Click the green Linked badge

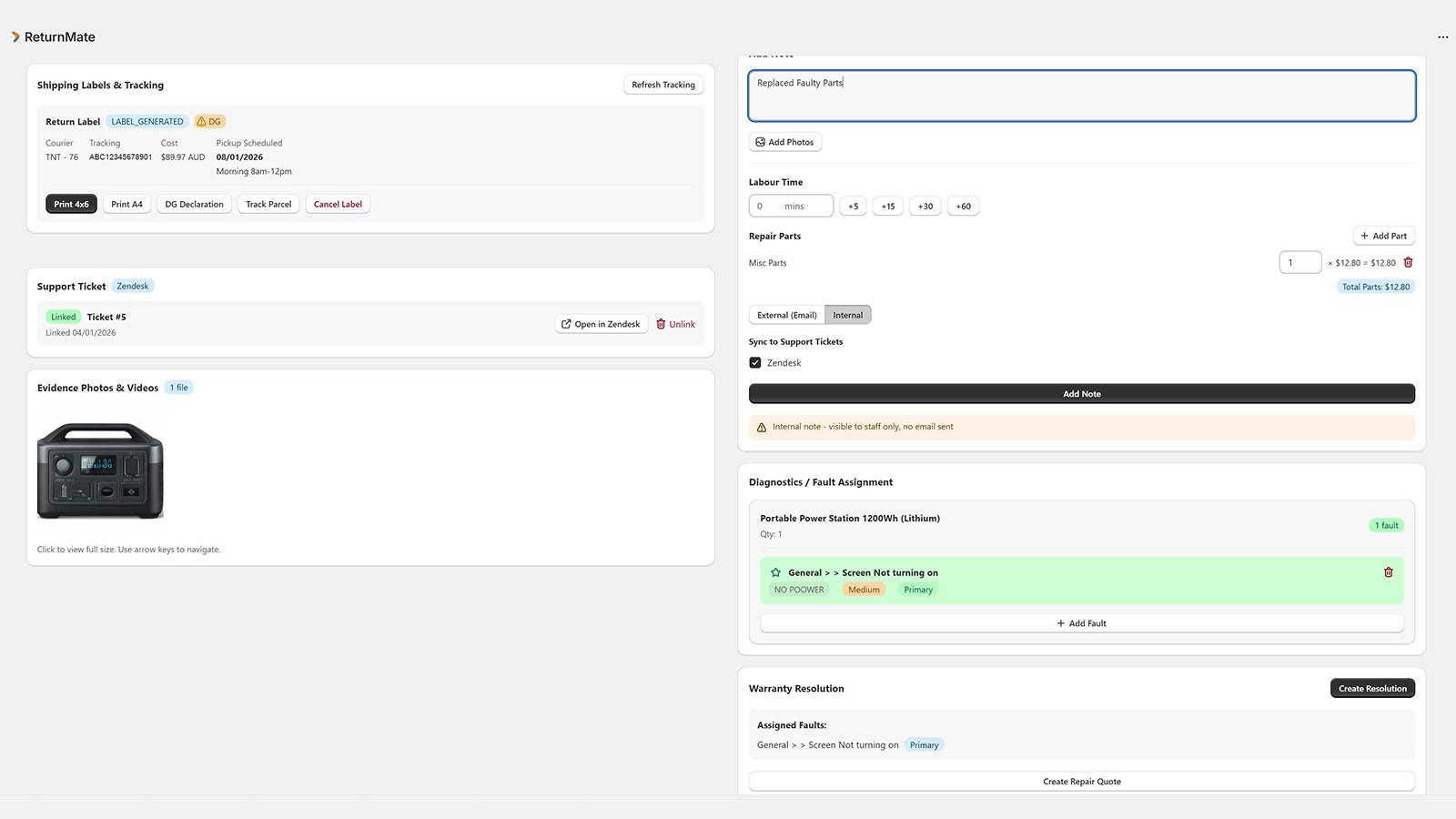pyautogui.click(x=64, y=317)
